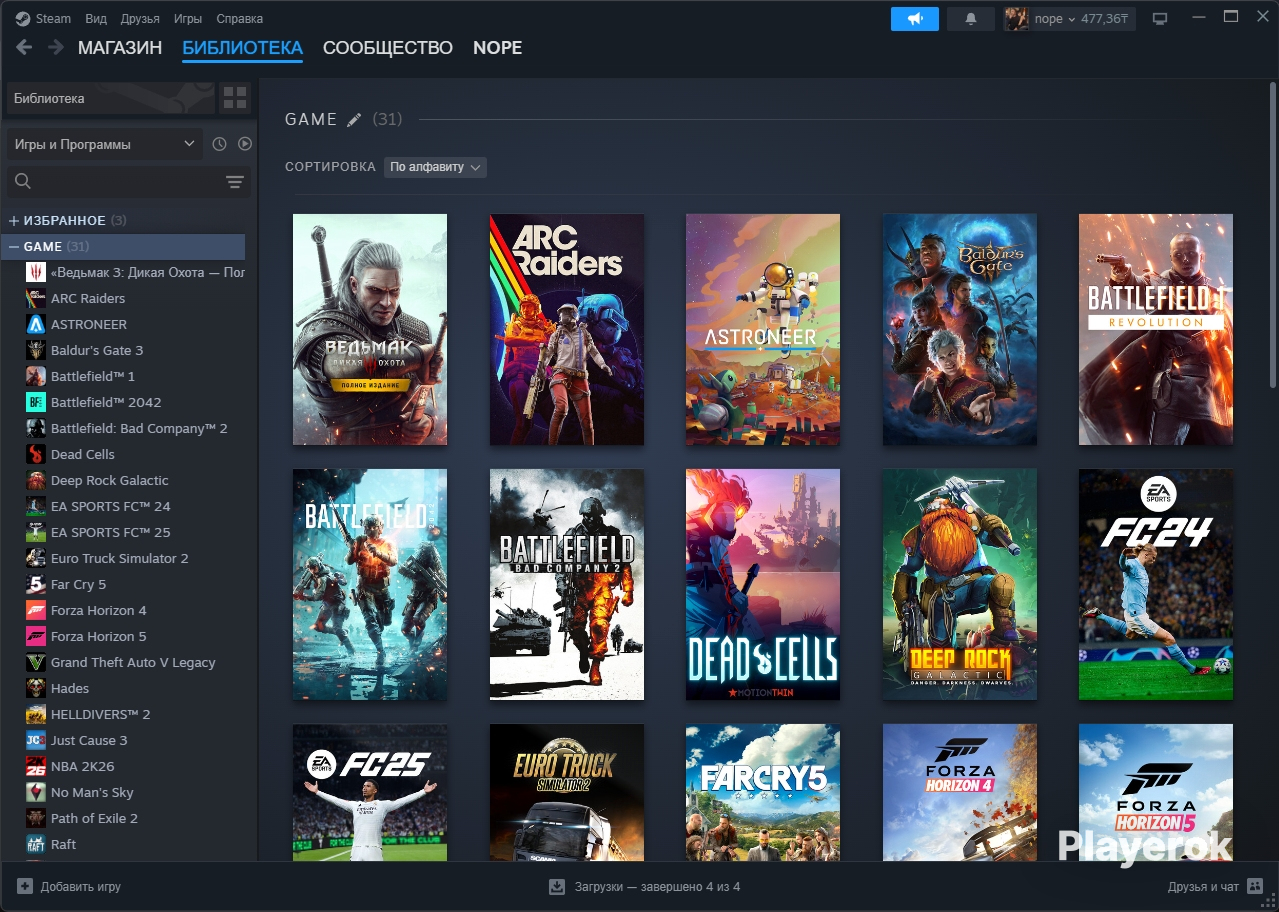Click the recent activity clock icon
1279x912 pixels.
(x=220, y=144)
